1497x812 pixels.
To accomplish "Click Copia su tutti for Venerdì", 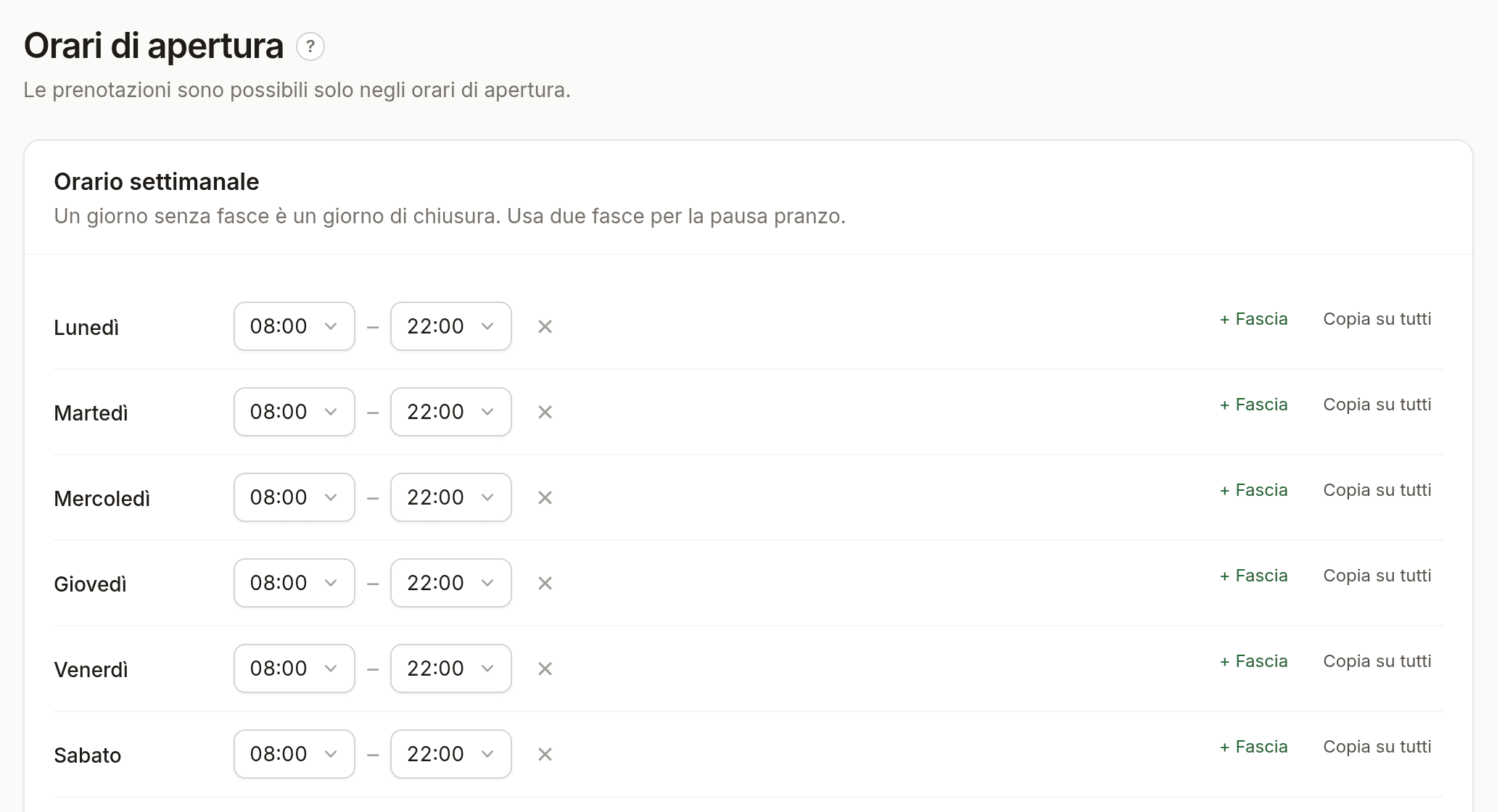I will (x=1377, y=661).
